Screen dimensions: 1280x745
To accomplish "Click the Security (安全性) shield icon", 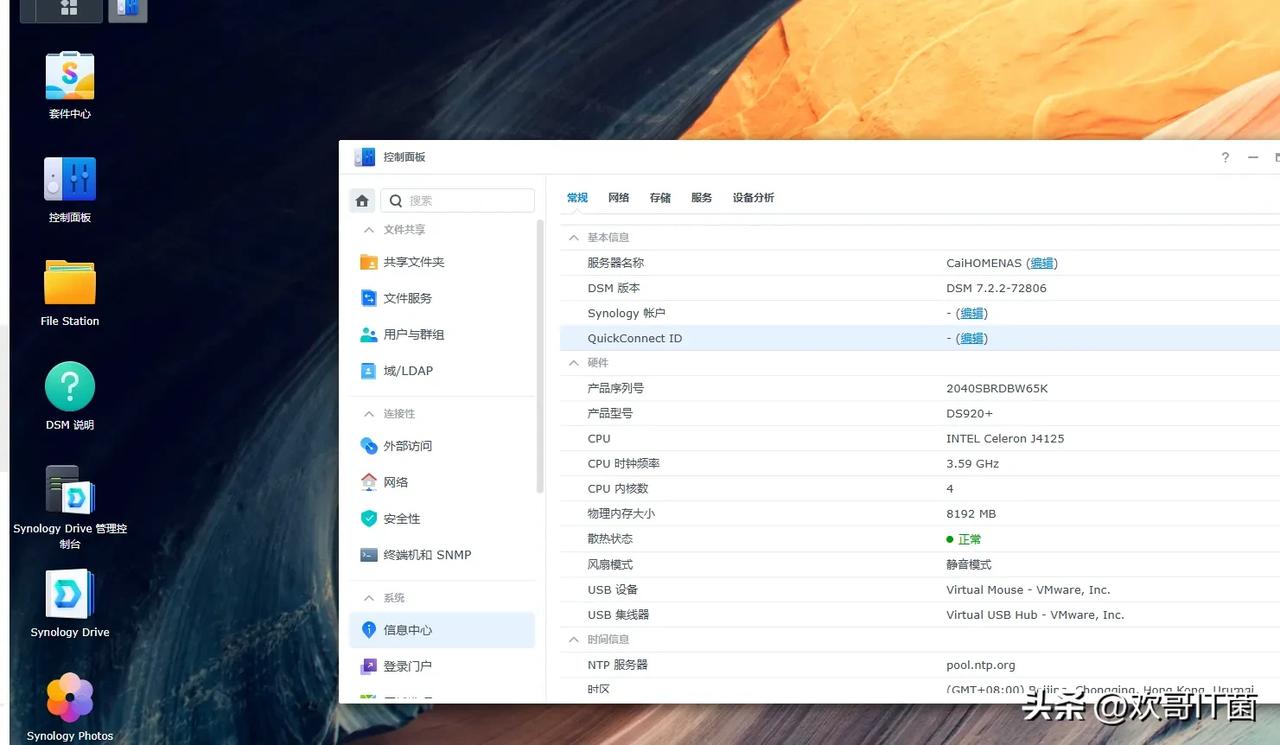I will [369, 518].
